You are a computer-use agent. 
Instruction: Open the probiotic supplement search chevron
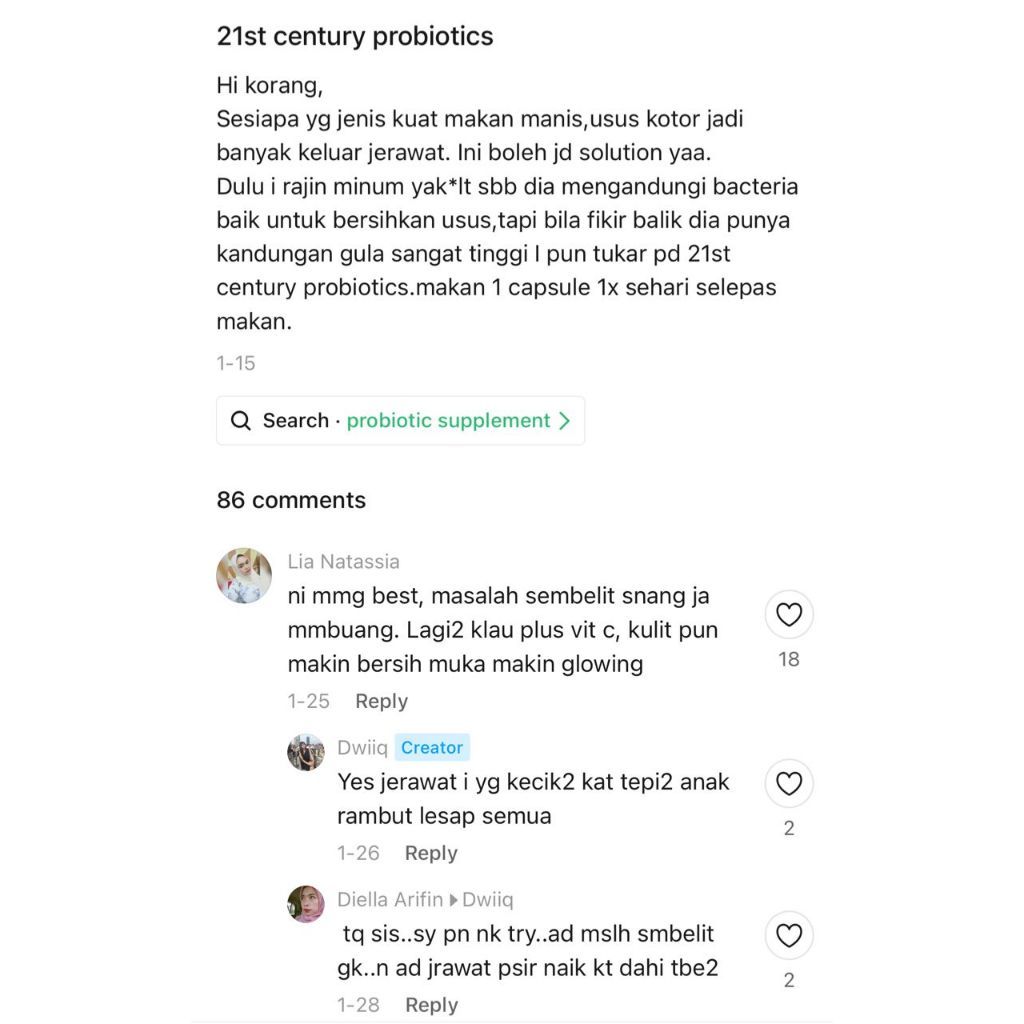coord(565,421)
